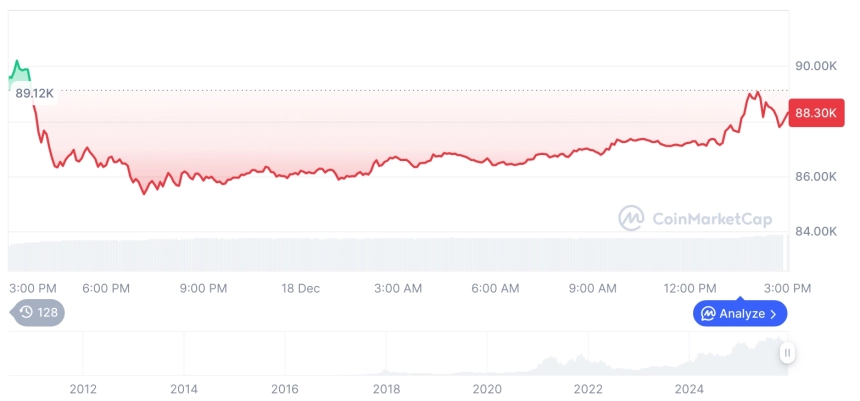Select year 2022 on the overview timeline

588,389
